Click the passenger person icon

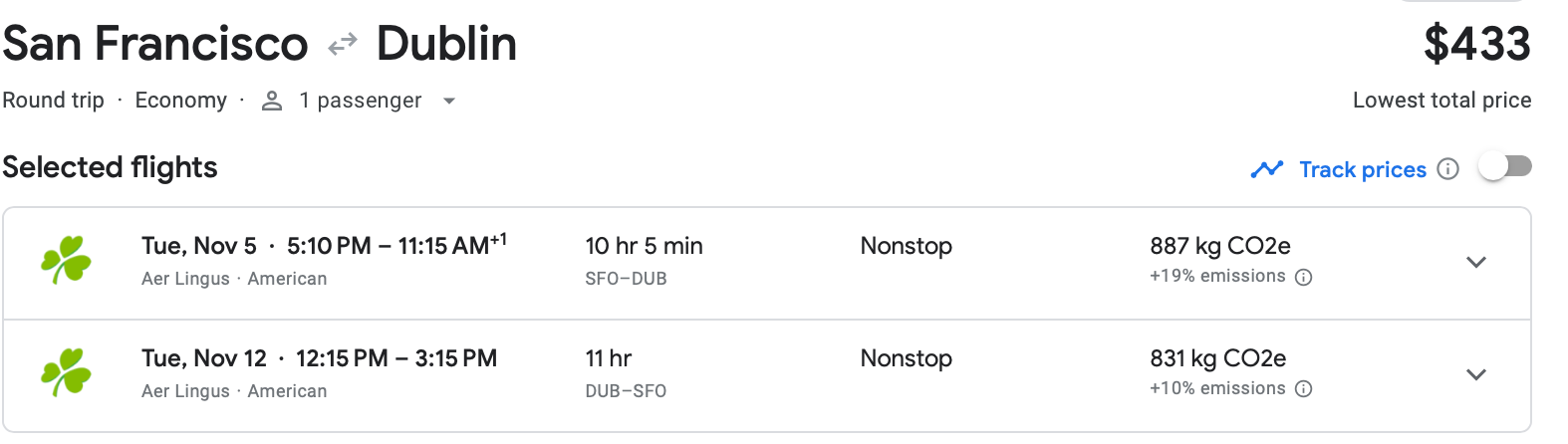(x=272, y=101)
